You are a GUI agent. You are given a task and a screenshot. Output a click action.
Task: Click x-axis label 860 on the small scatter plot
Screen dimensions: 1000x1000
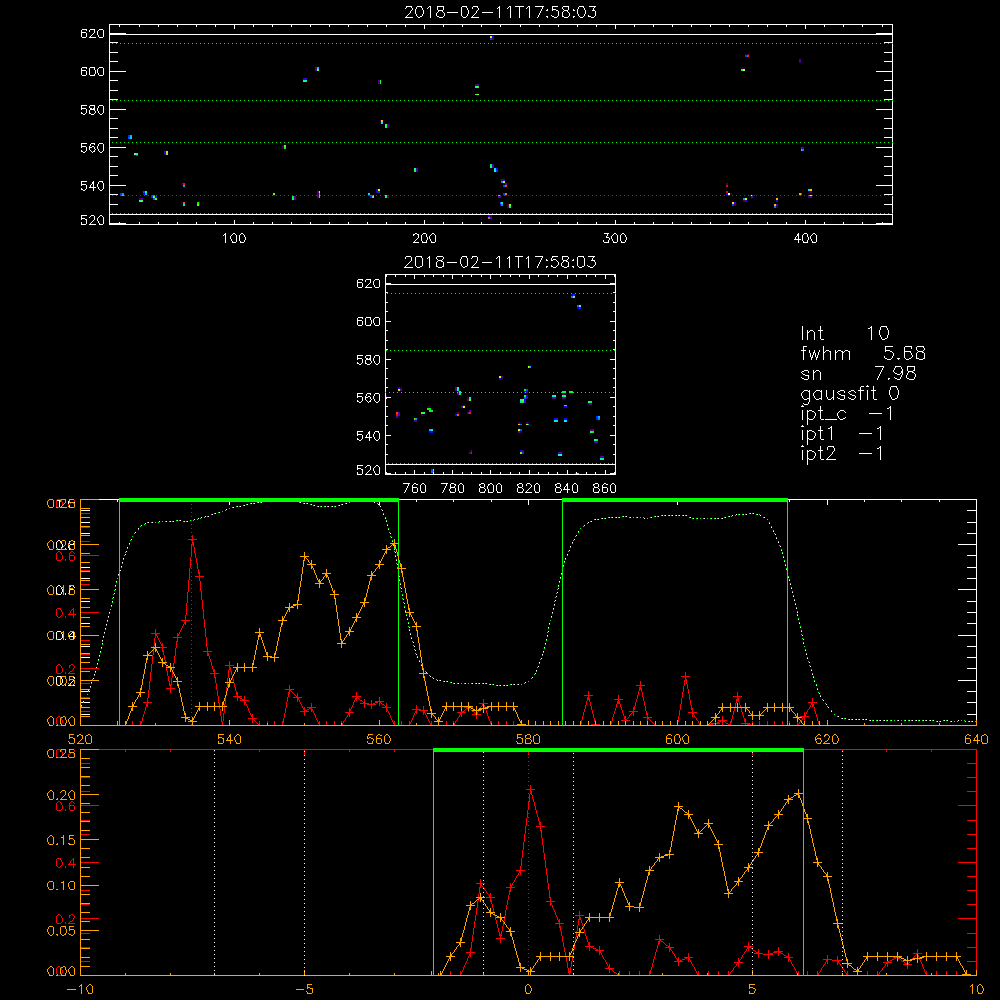coord(605,489)
